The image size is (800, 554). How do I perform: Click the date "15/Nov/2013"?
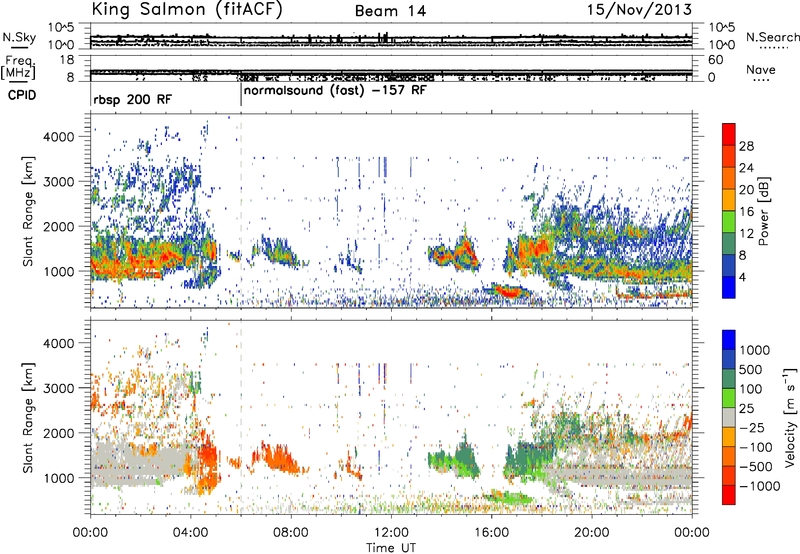click(639, 10)
